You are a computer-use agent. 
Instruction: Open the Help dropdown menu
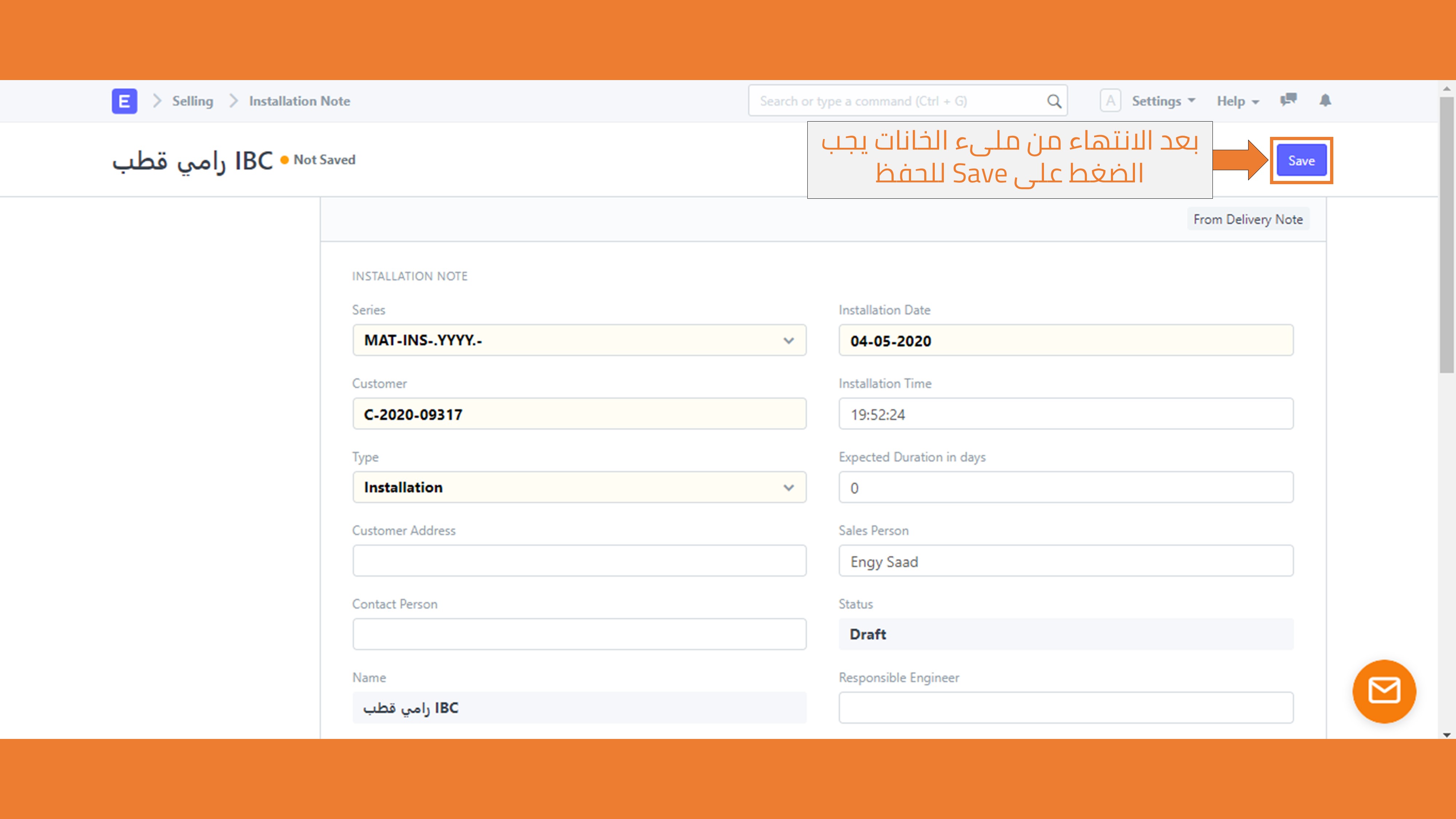(x=1238, y=101)
